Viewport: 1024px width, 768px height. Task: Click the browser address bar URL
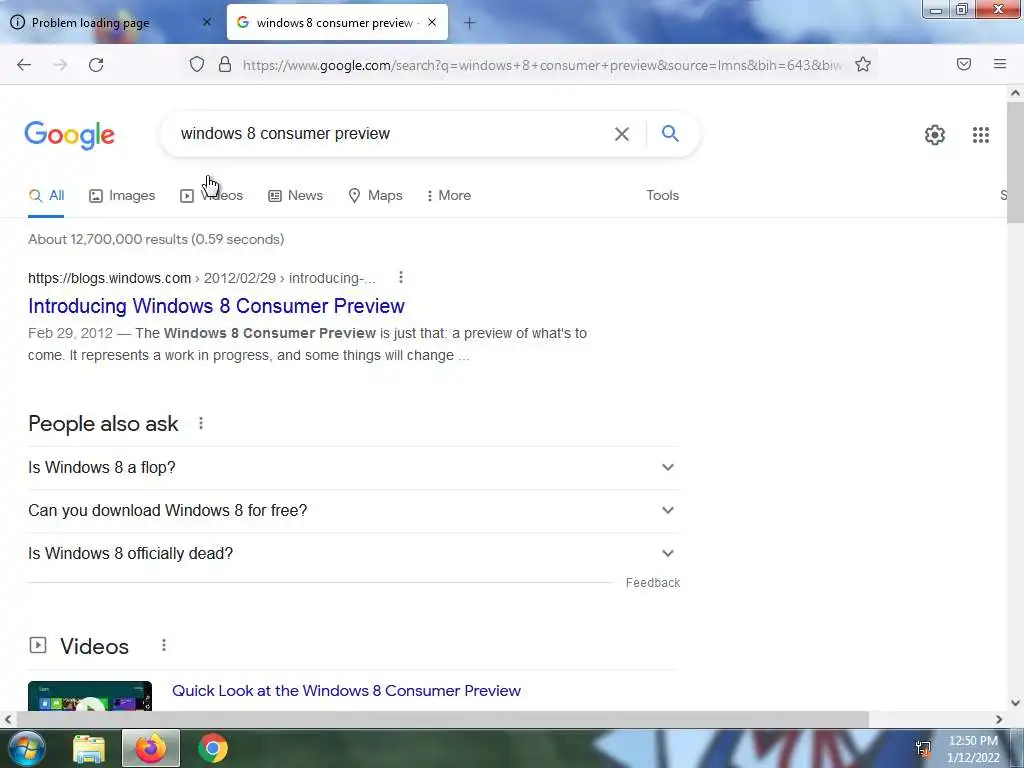pyautogui.click(x=542, y=65)
